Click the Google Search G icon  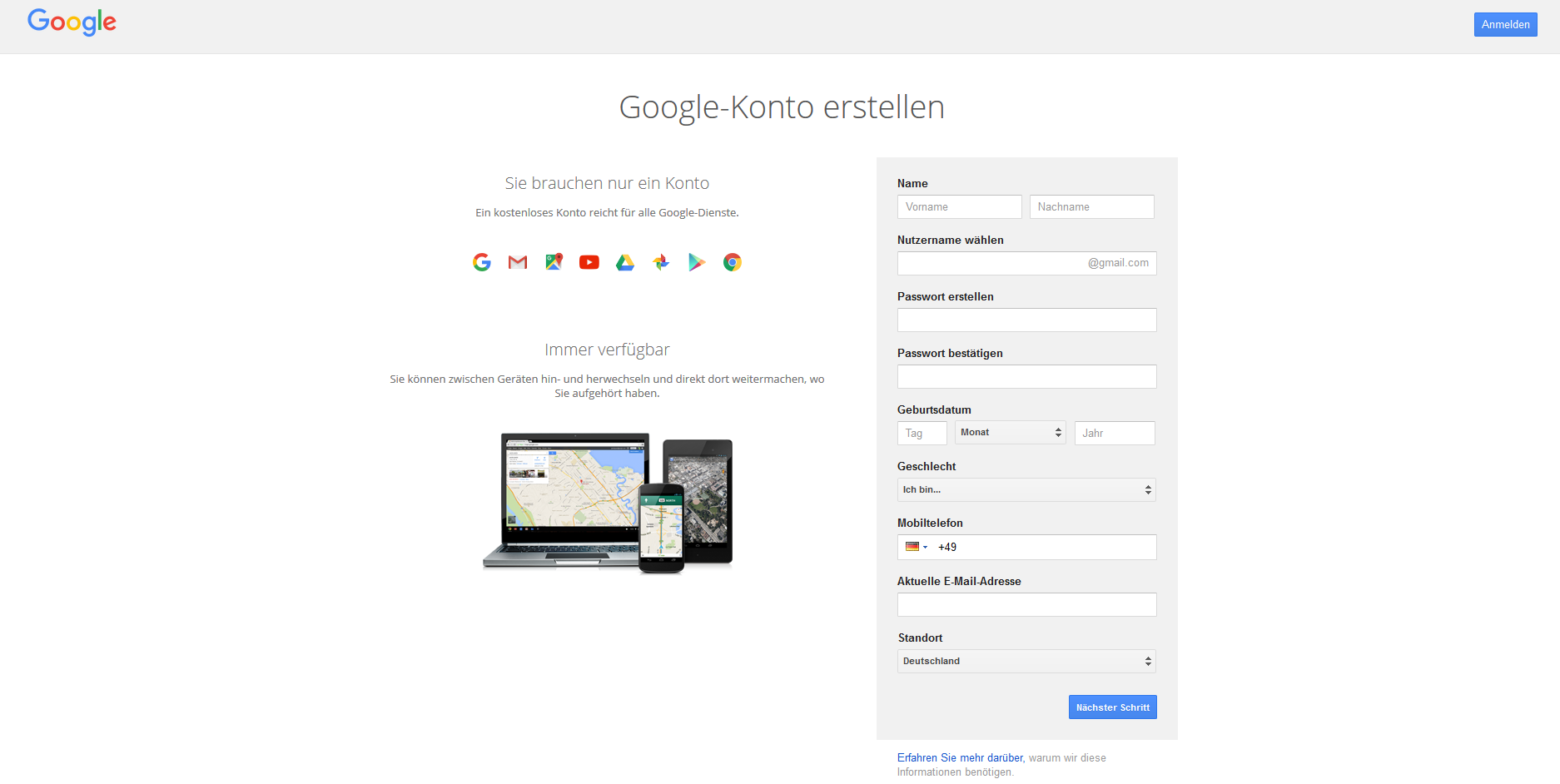(482, 262)
